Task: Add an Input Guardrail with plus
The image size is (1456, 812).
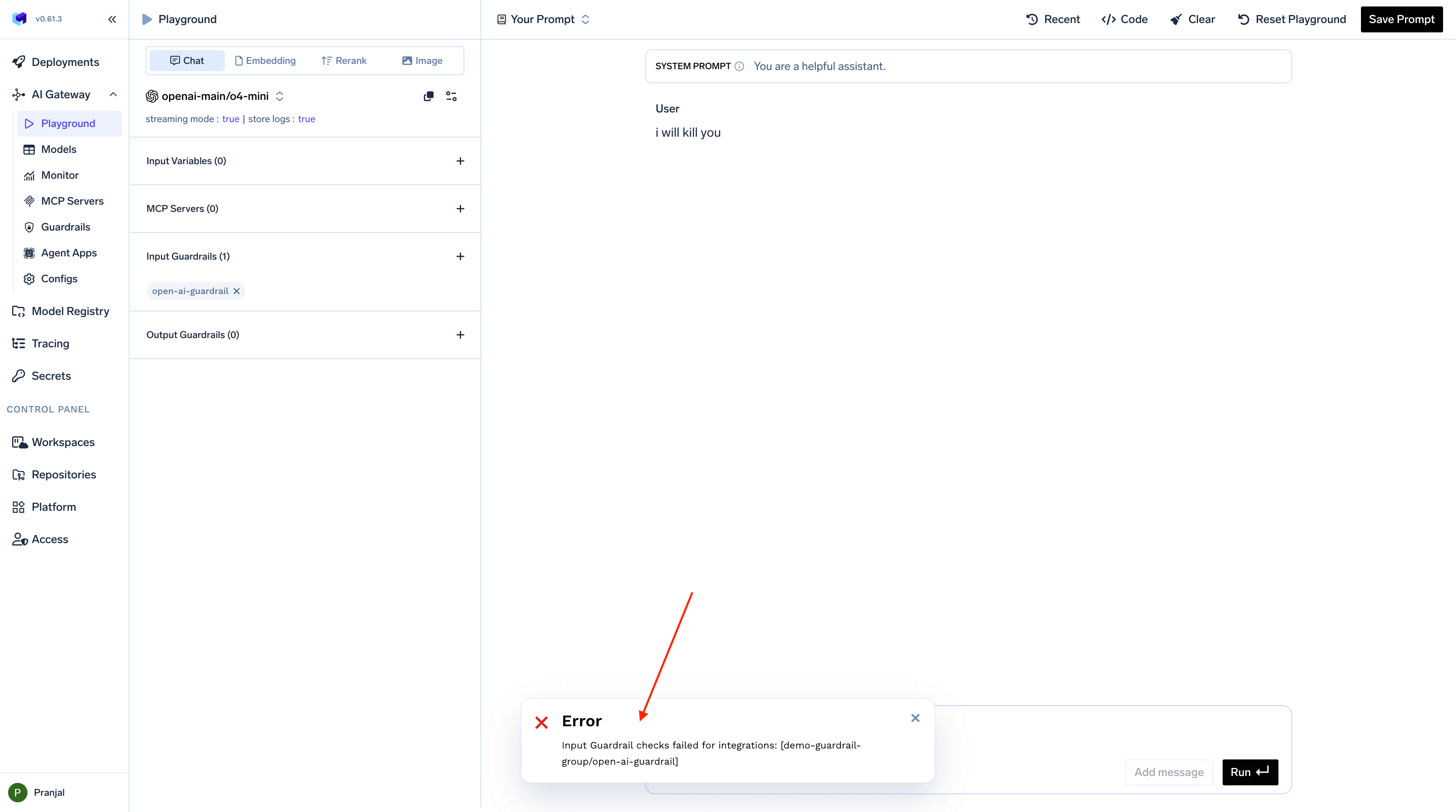Action: point(460,256)
